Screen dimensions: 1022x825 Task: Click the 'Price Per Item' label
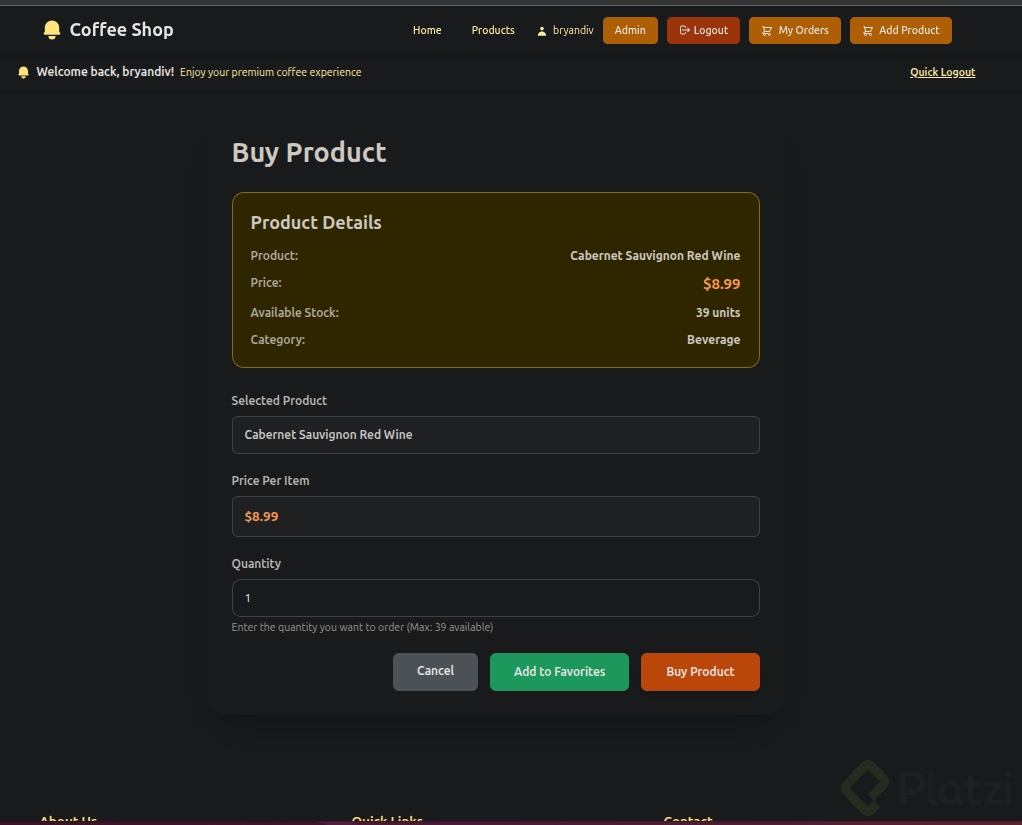[x=270, y=480]
